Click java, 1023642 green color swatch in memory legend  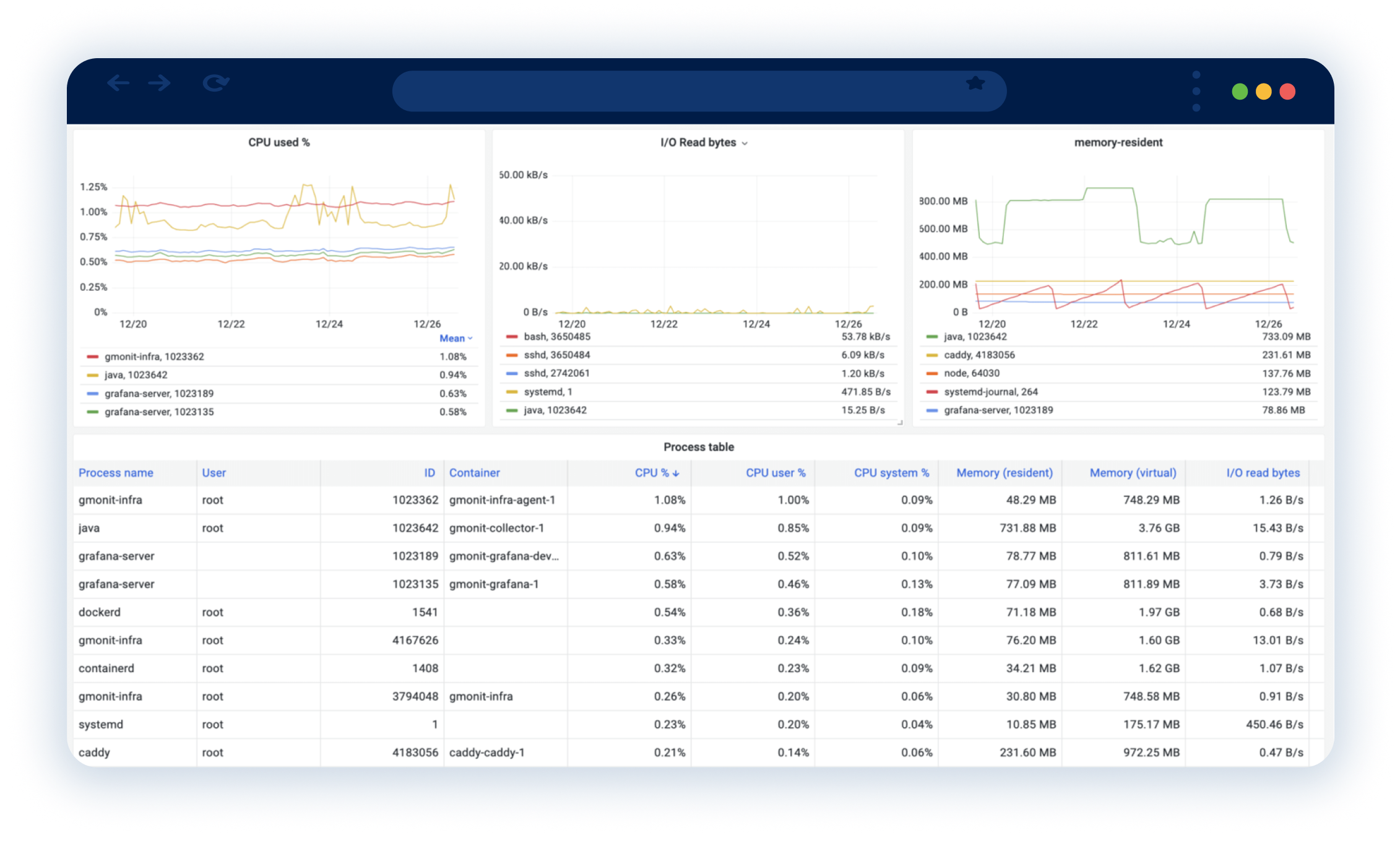(x=931, y=337)
